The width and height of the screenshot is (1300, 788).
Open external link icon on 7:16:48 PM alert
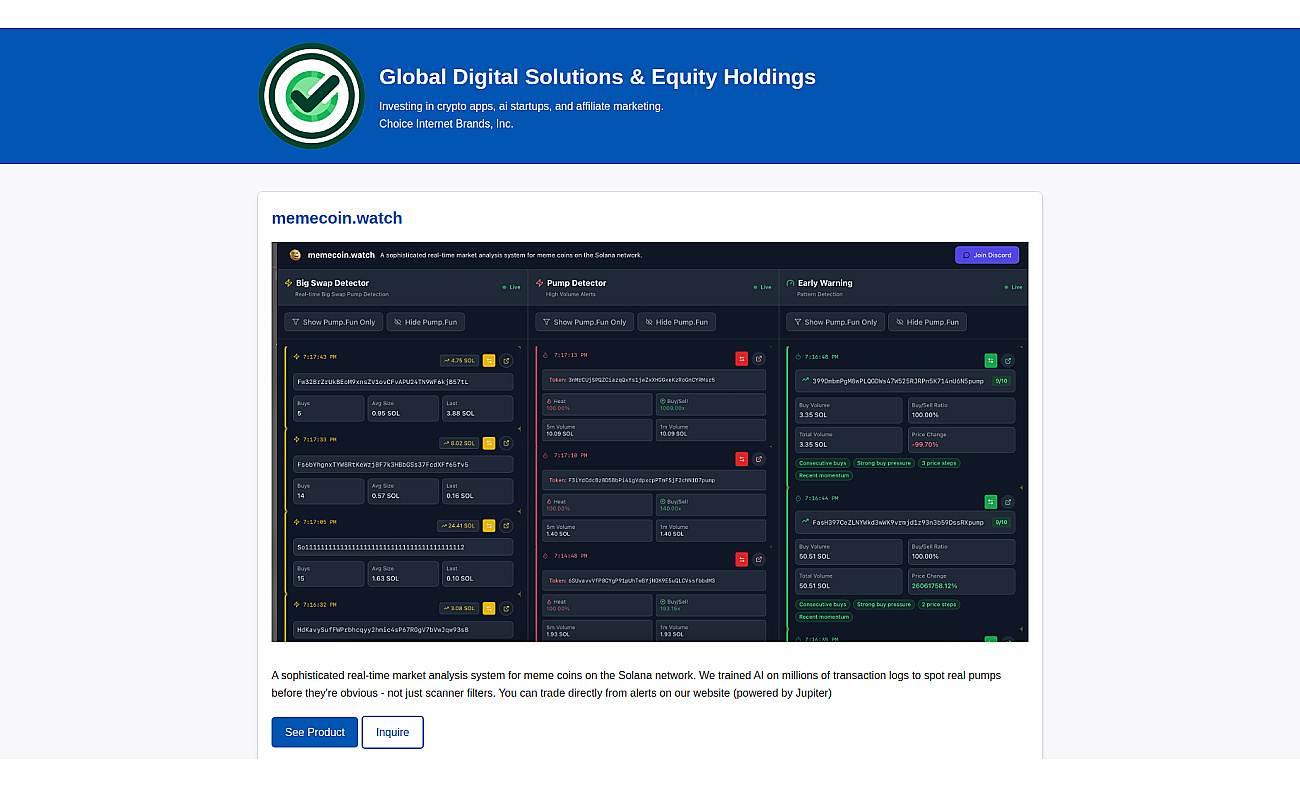(x=1008, y=361)
